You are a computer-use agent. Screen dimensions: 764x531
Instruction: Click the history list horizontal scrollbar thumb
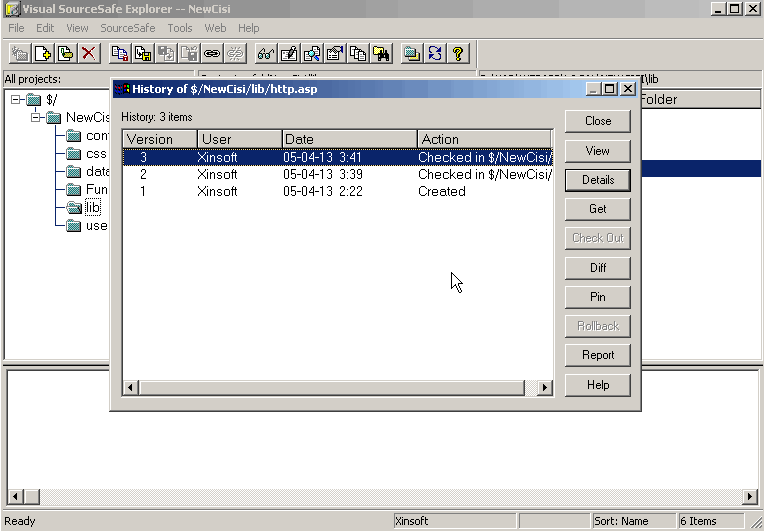331,388
